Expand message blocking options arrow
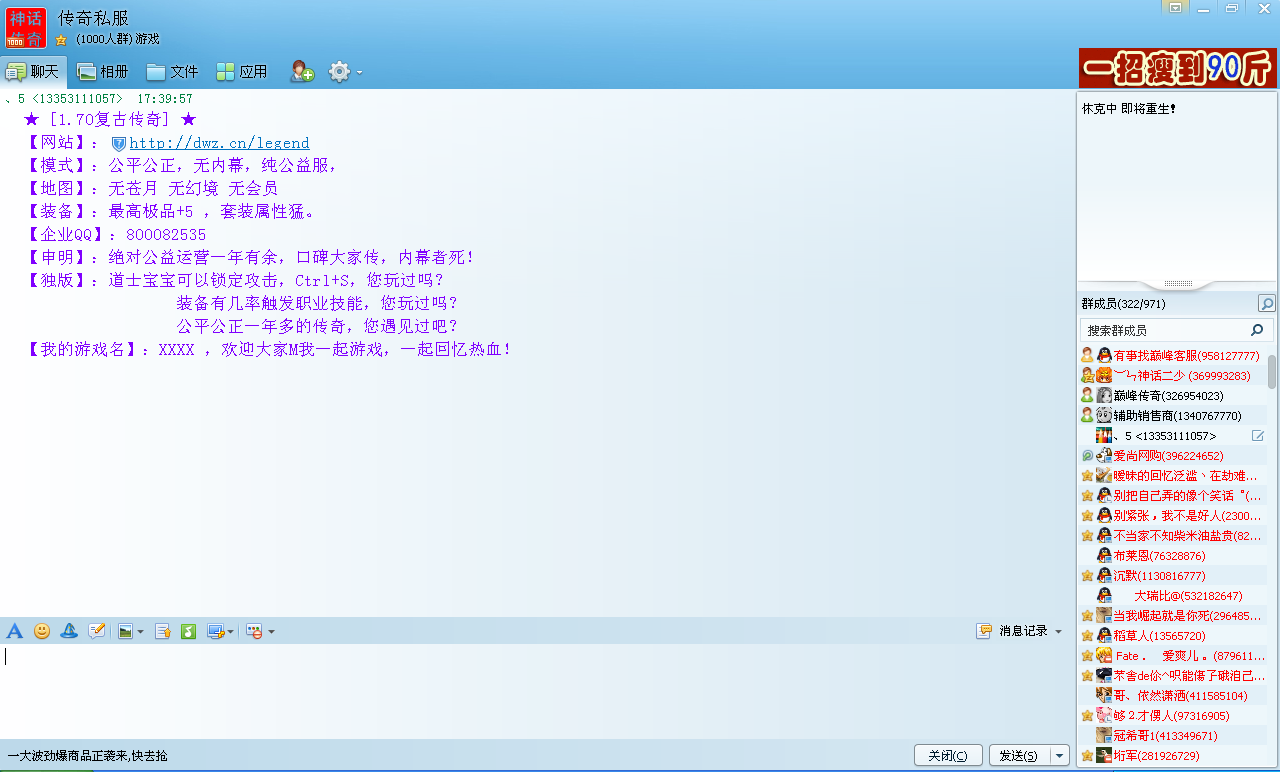 [271, 632]
